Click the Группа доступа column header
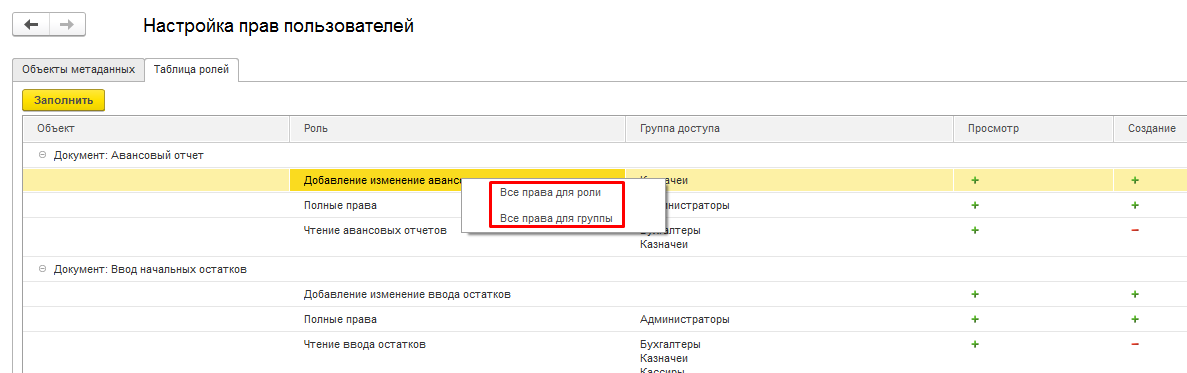This screenshot has height=373, width=1187. (789, 129)
